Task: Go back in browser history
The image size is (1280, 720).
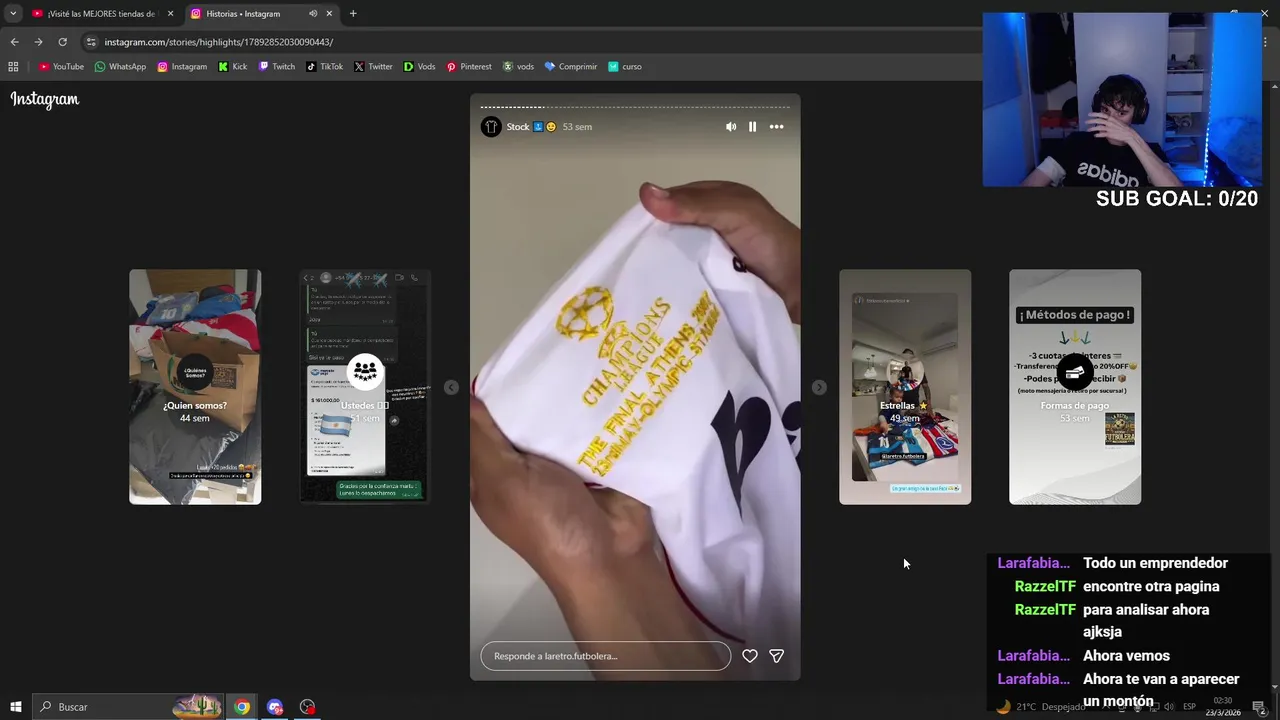Action: [14, 42]
